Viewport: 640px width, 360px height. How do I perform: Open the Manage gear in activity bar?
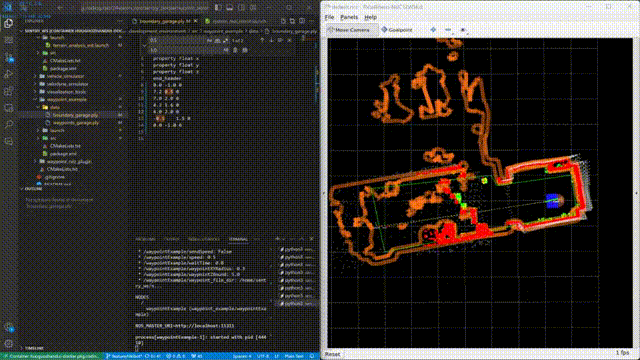[x=9, y=344]
